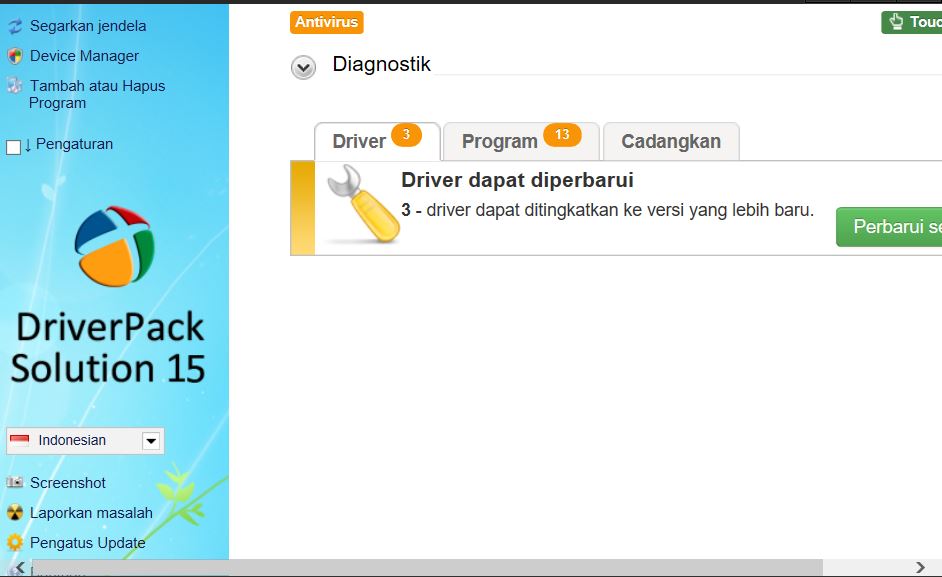Click the Screenshot link
942x577 pixels.
(68, 483)
